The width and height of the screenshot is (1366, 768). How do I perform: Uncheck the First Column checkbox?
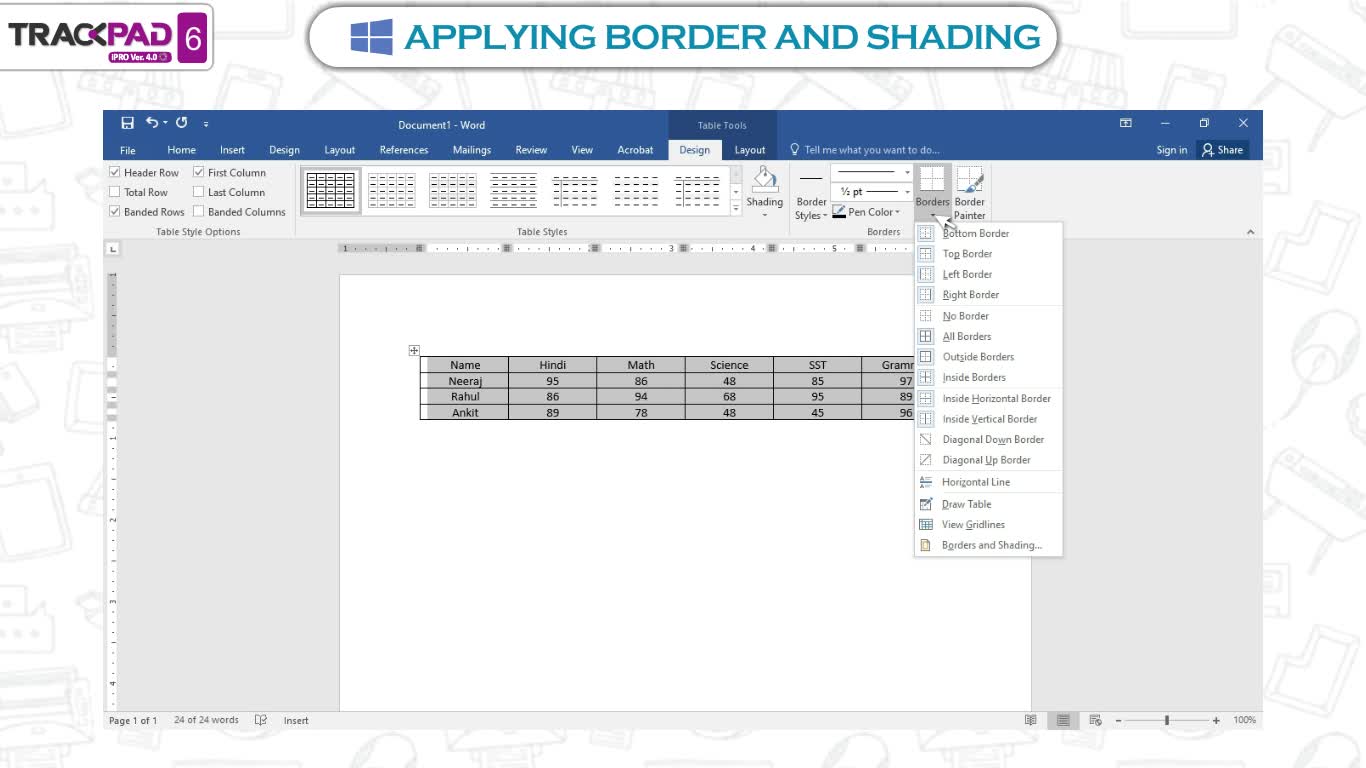coord(198,173)
